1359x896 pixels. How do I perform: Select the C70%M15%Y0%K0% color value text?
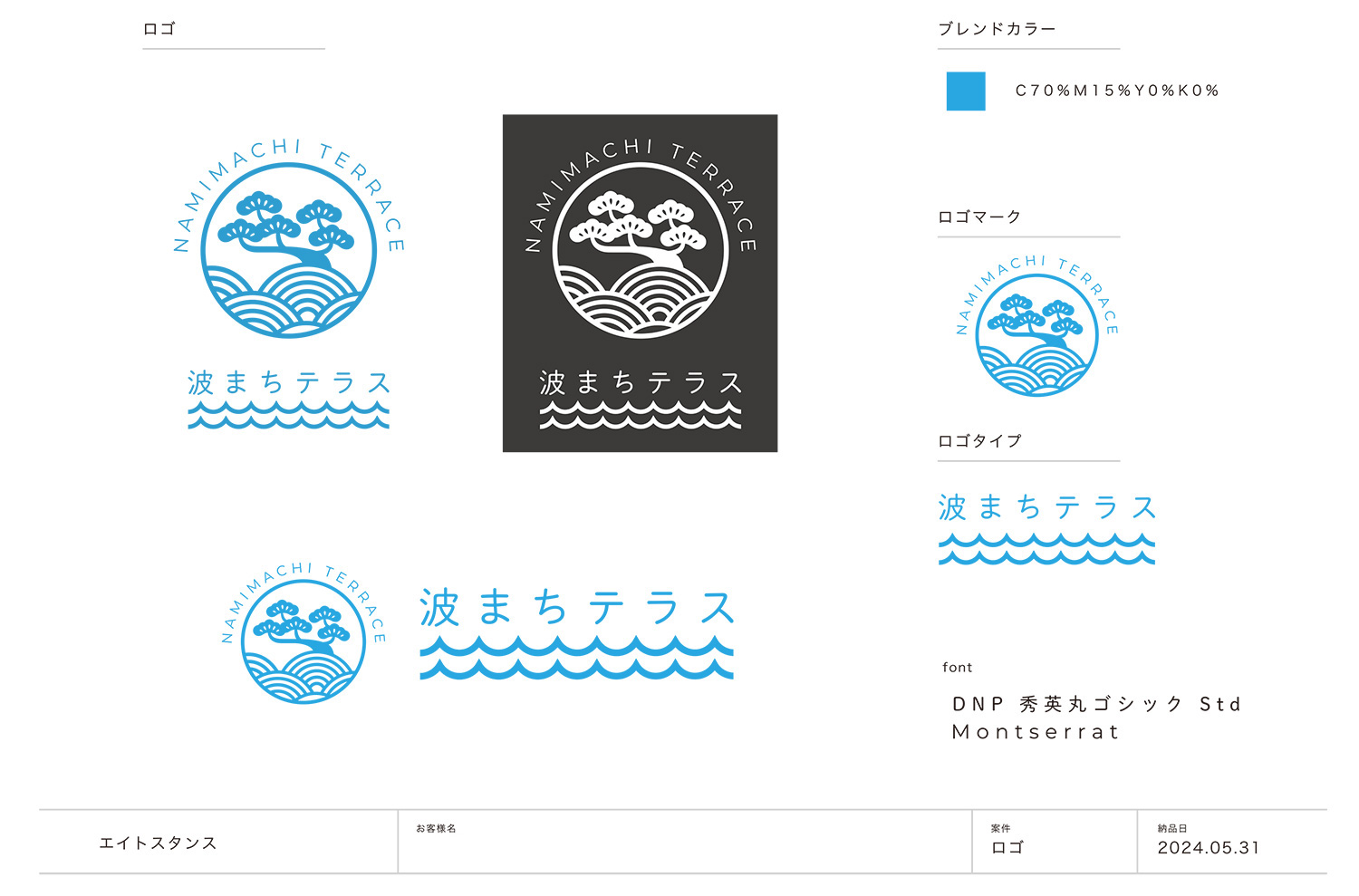coord(1117,91)
